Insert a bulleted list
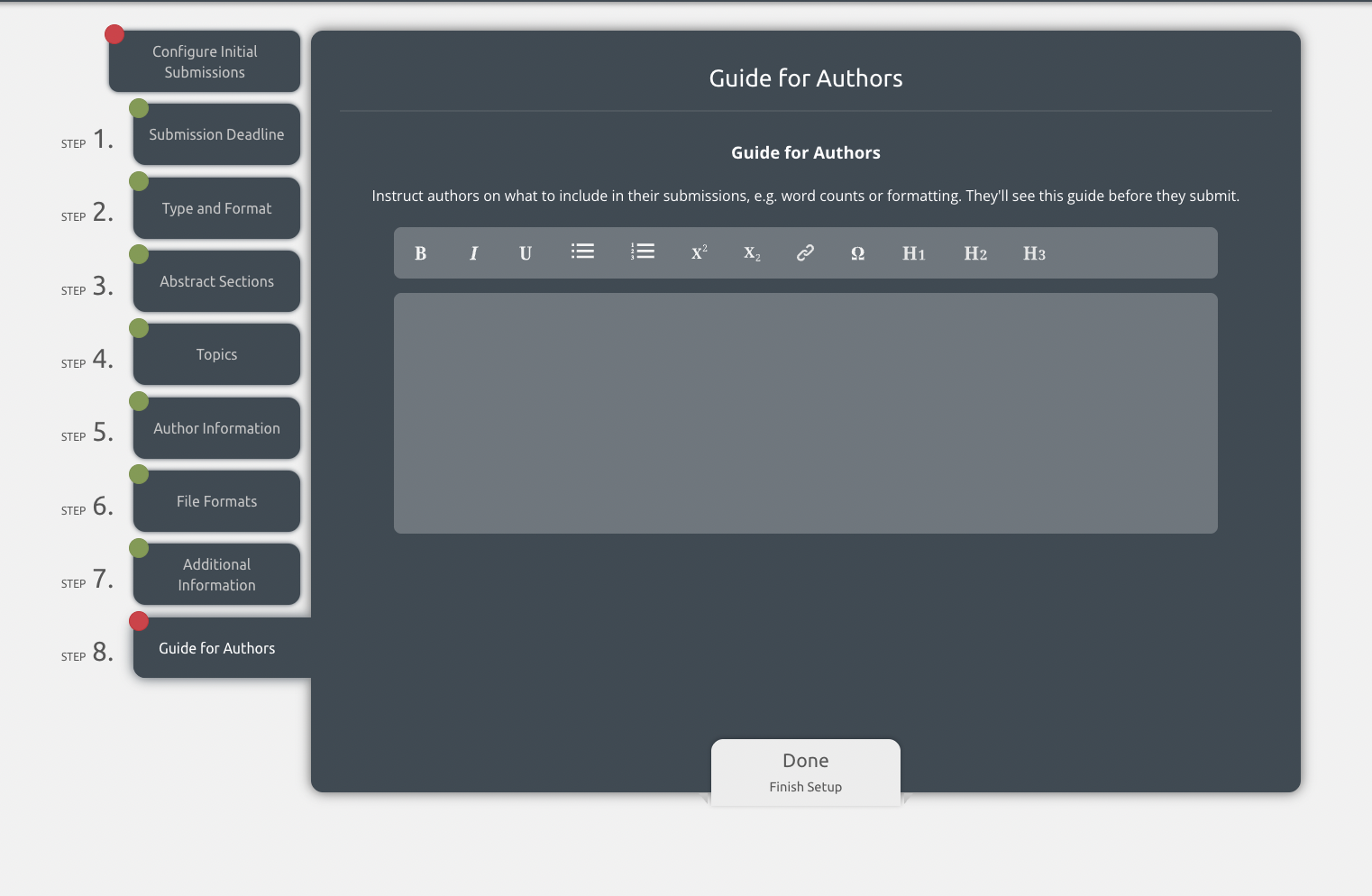This screenshot has height=896, width=1372. point(582,251)
